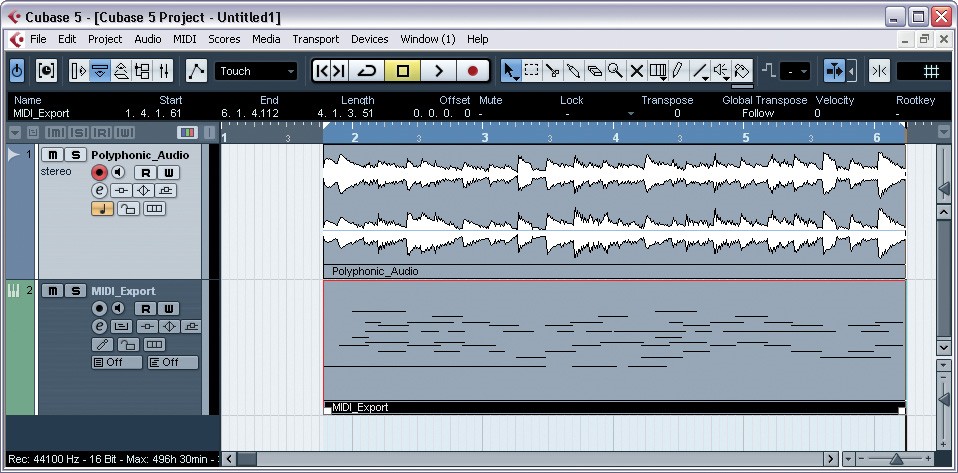The image size is (958, 473).
Task: Open the MIDI menu
Action: [185, 39]
